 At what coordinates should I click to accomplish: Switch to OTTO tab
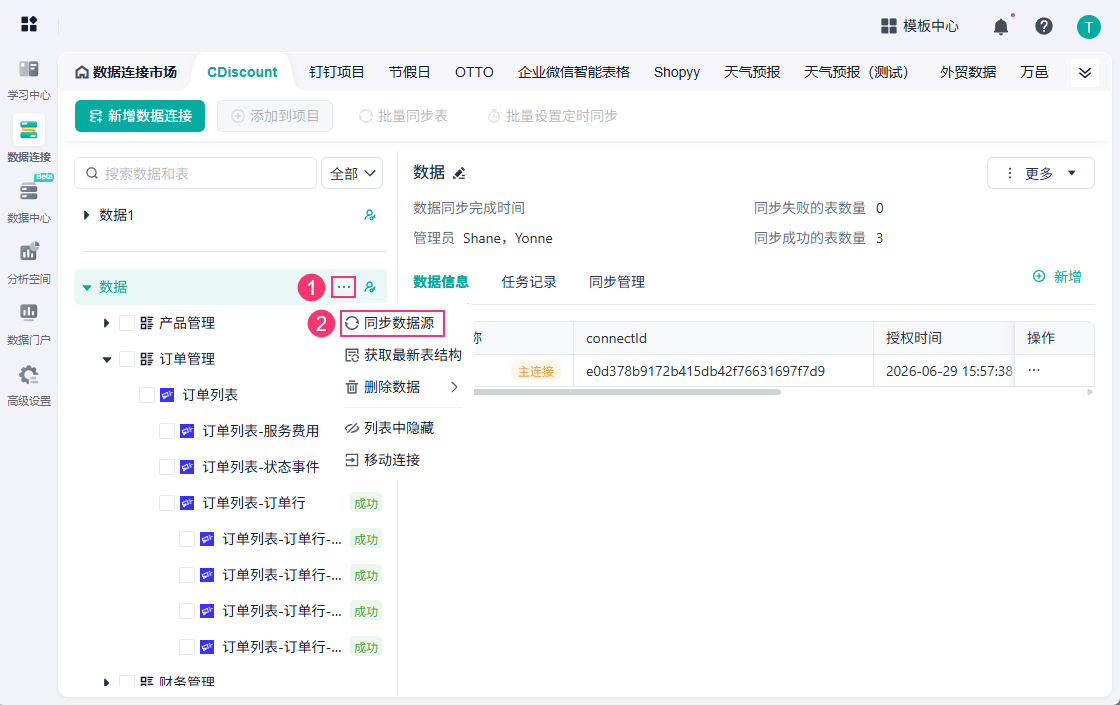474,72
